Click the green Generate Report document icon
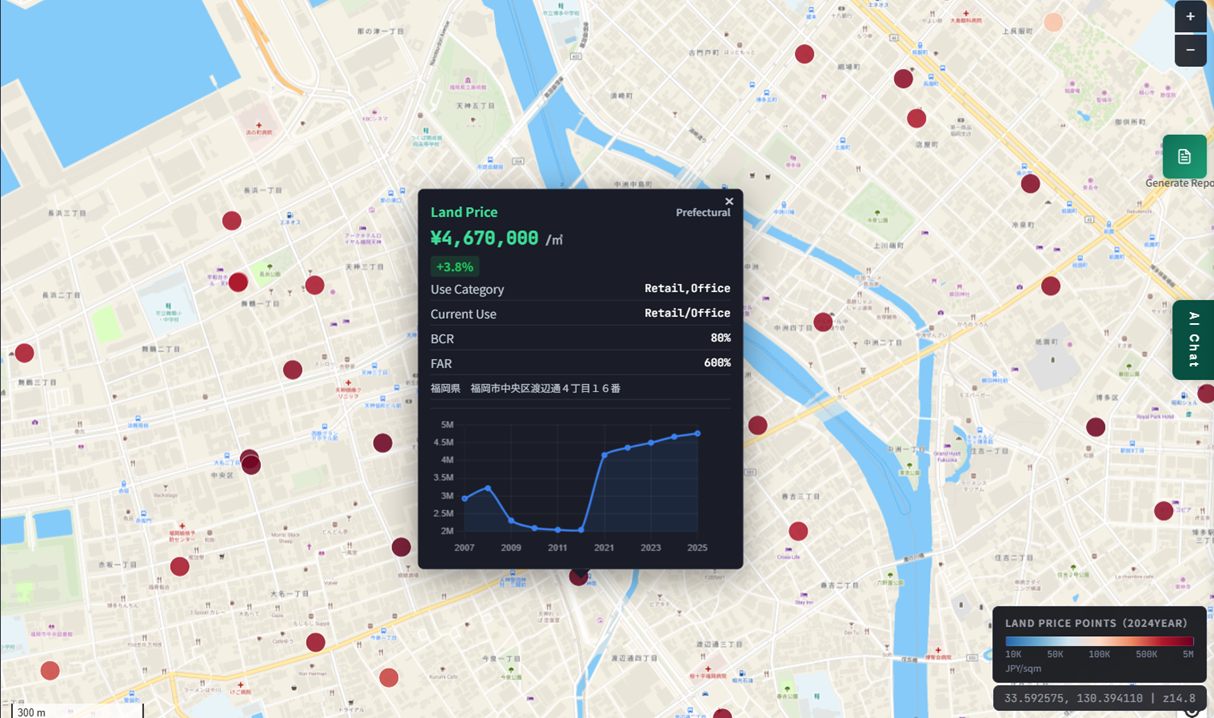 pos(1184,156)
